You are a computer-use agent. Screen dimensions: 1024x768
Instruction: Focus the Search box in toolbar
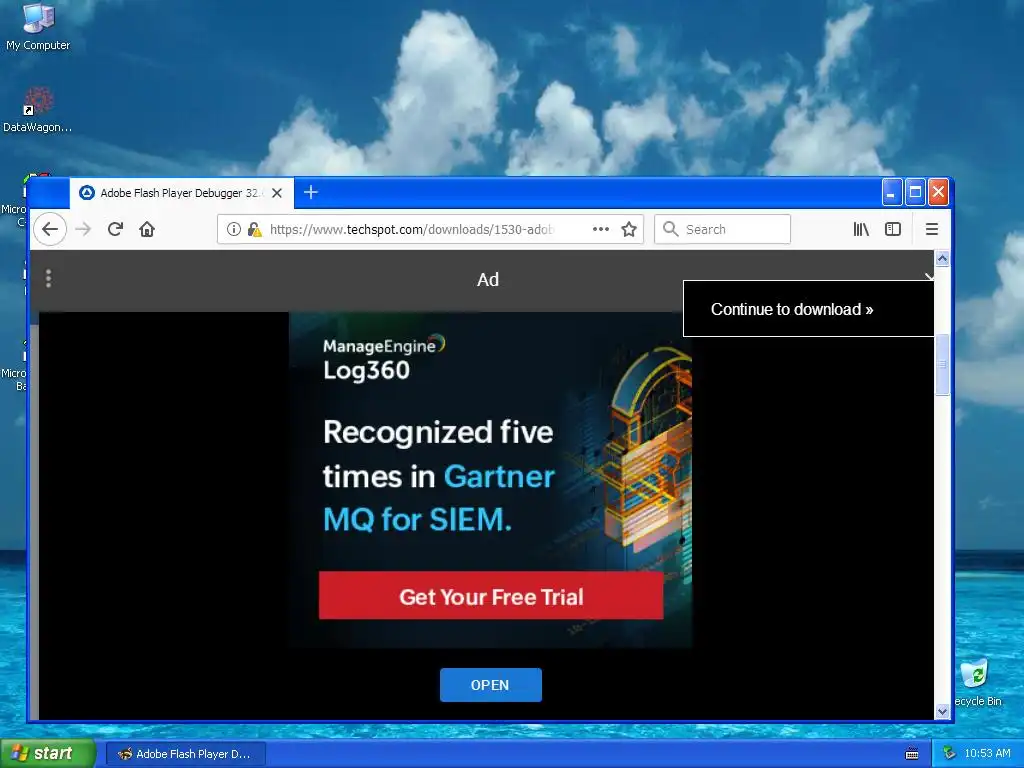coord(722,229)
